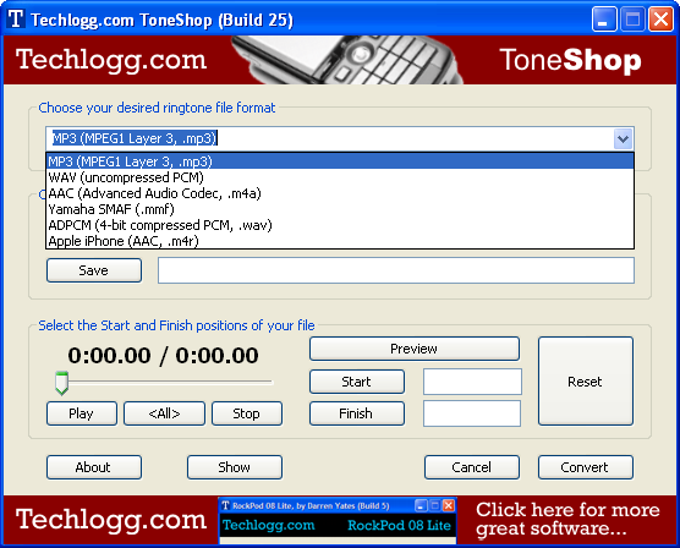
Task: Click the save path input field
Action: pos(396,271)
